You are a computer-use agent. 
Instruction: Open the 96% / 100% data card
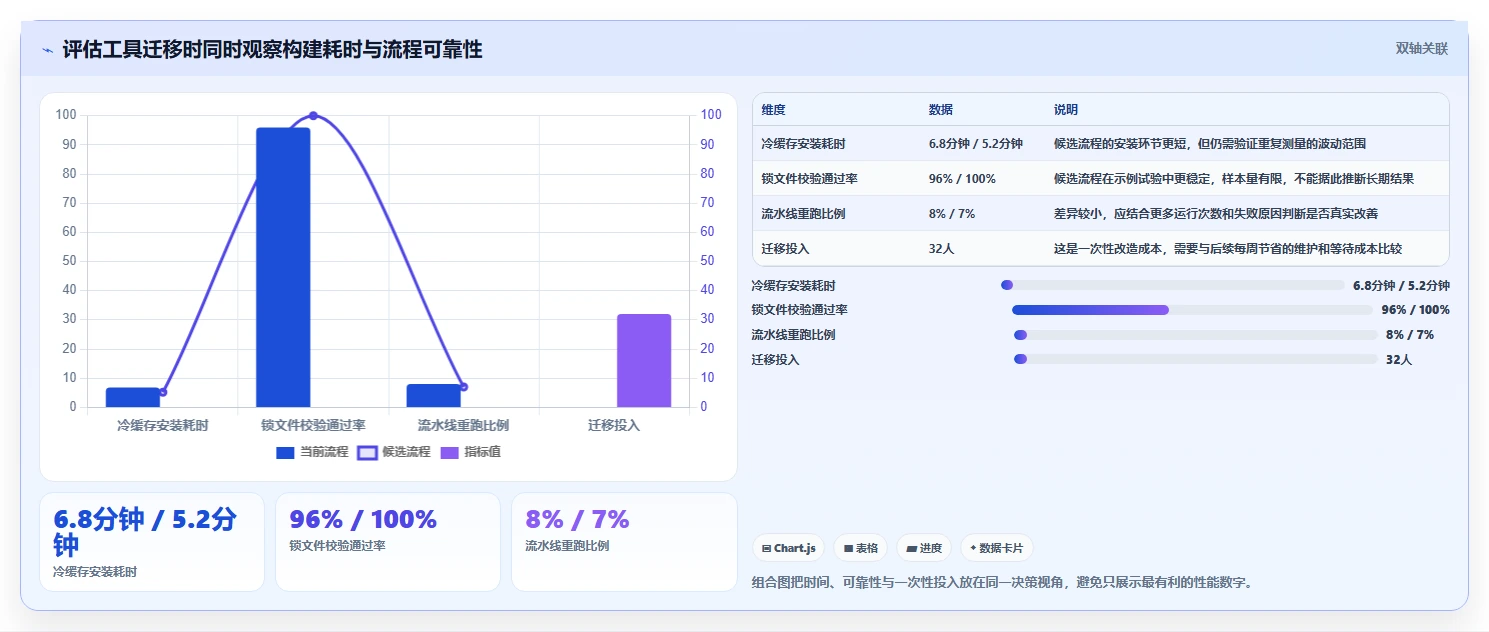point(388,542)
